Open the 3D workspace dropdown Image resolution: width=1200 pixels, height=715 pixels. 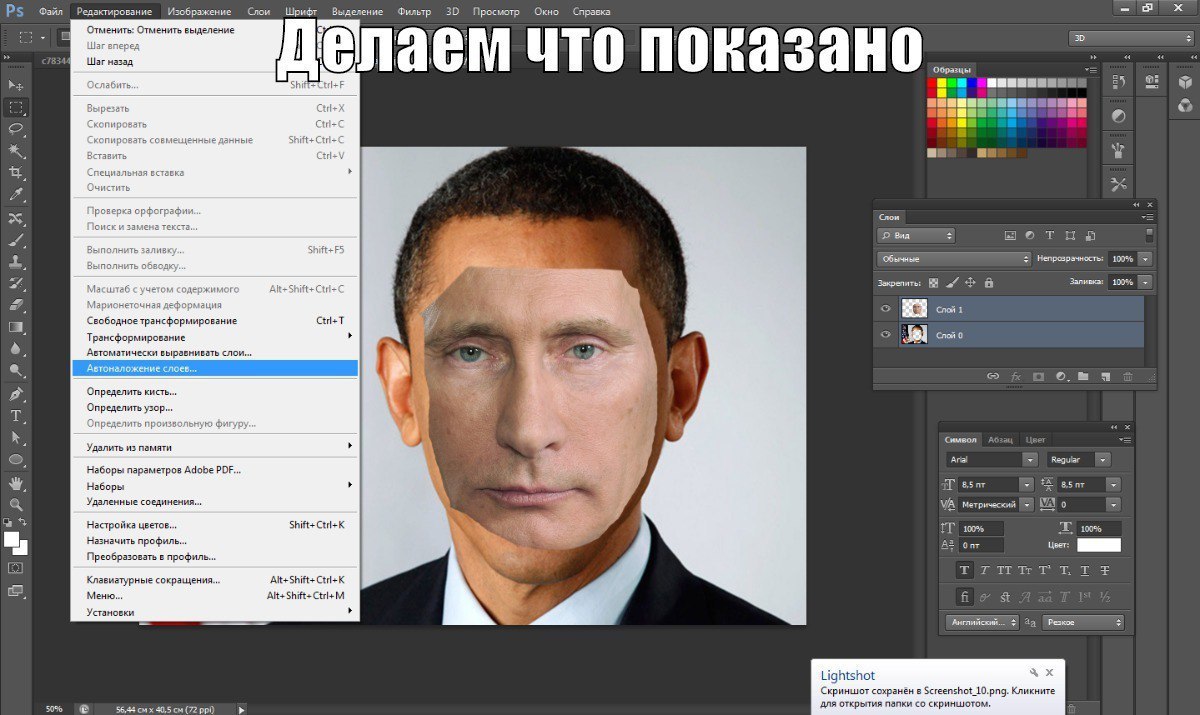pyautogui.click(x=1131, y=38)
